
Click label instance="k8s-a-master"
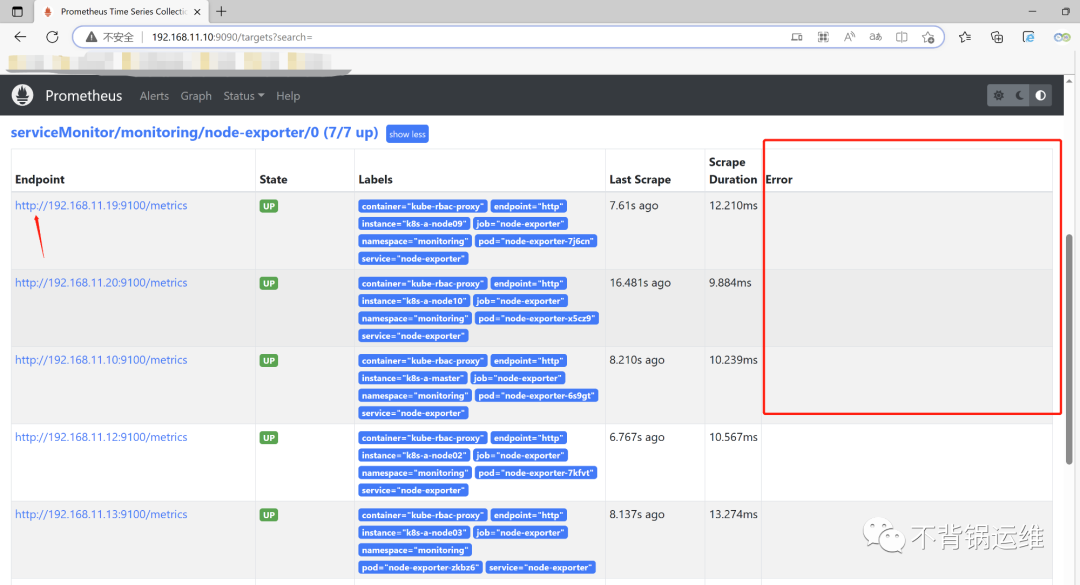(x=413, y=378)
